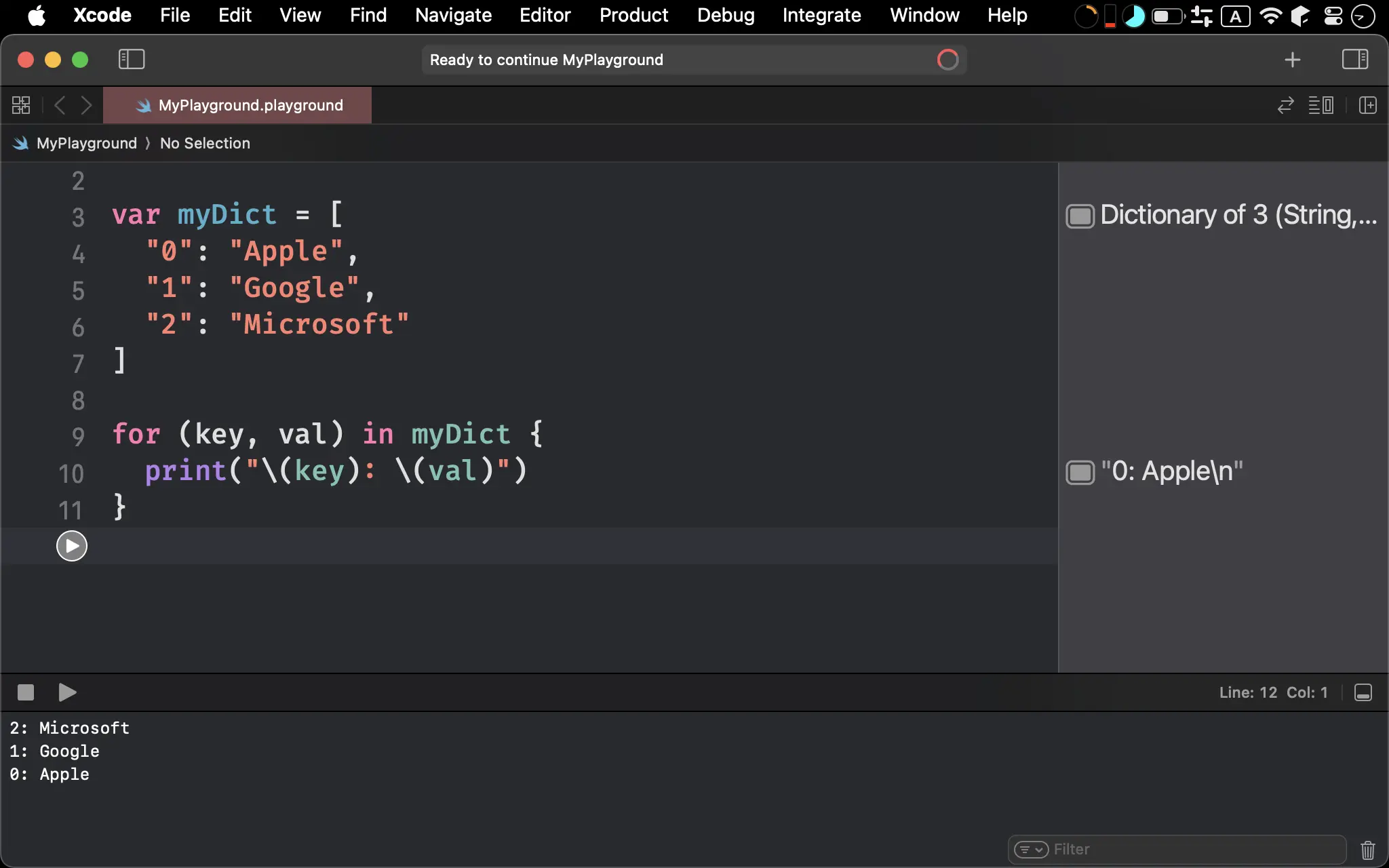Click the "1: Google" console output line
1389x868 pixels.
54,751
